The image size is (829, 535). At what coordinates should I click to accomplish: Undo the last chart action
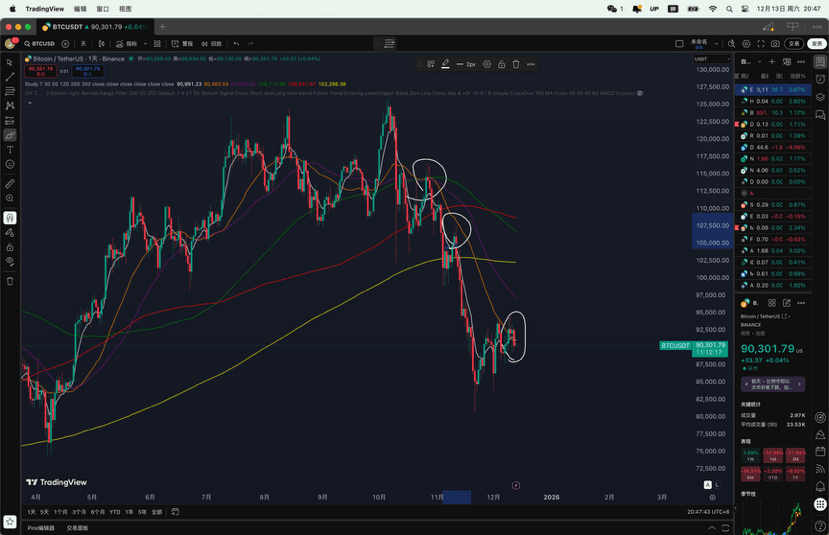(x=236, y=44)
